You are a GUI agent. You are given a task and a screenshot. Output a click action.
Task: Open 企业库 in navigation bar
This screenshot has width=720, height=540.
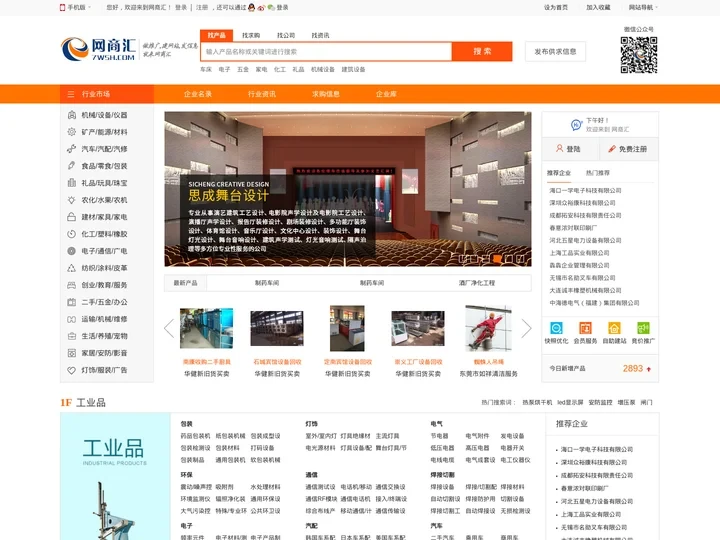click(386, 94)
